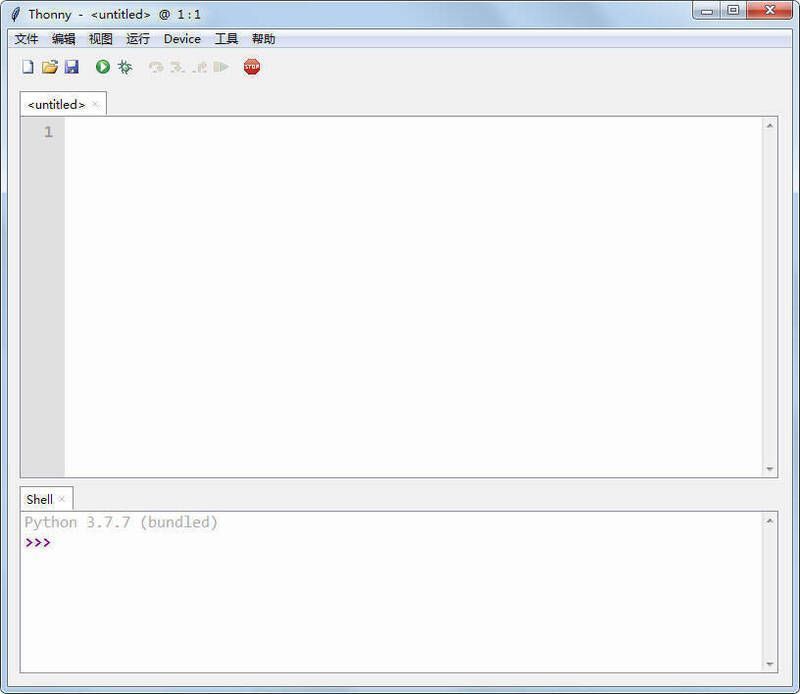
Task: Open the 工具 menu
Action: 227,39
